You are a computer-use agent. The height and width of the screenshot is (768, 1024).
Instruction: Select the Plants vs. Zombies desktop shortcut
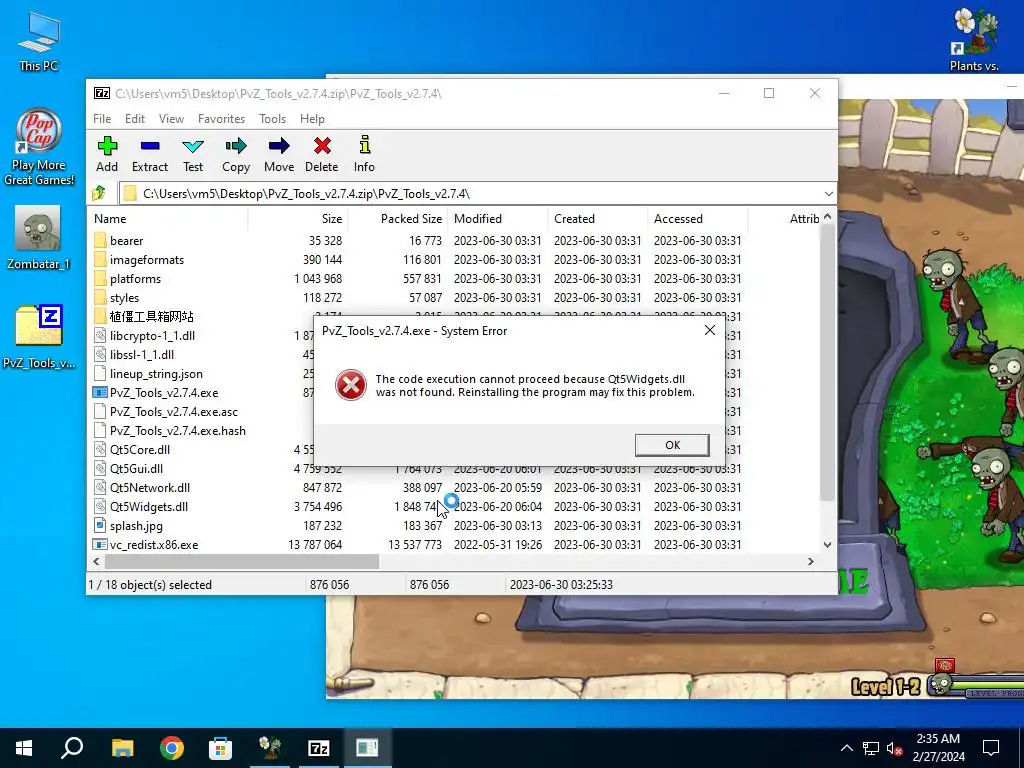(974, 40)
